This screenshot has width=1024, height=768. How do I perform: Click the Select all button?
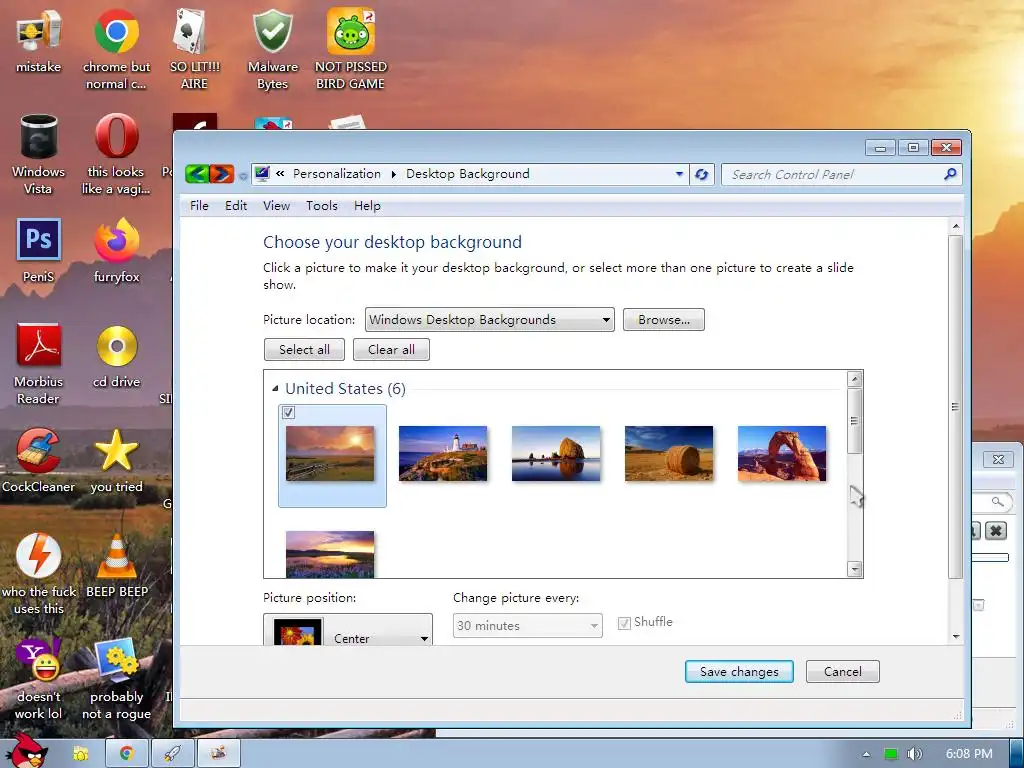tap(304, 349)
